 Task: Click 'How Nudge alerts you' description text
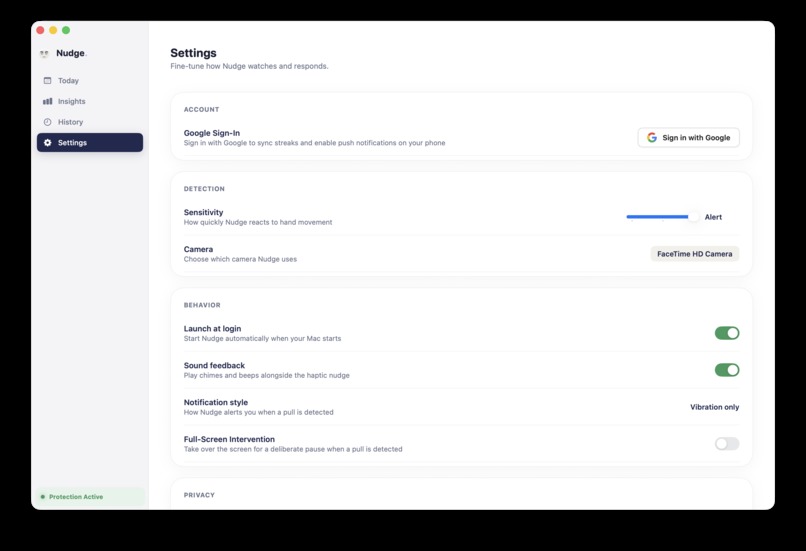coord(259,412)
